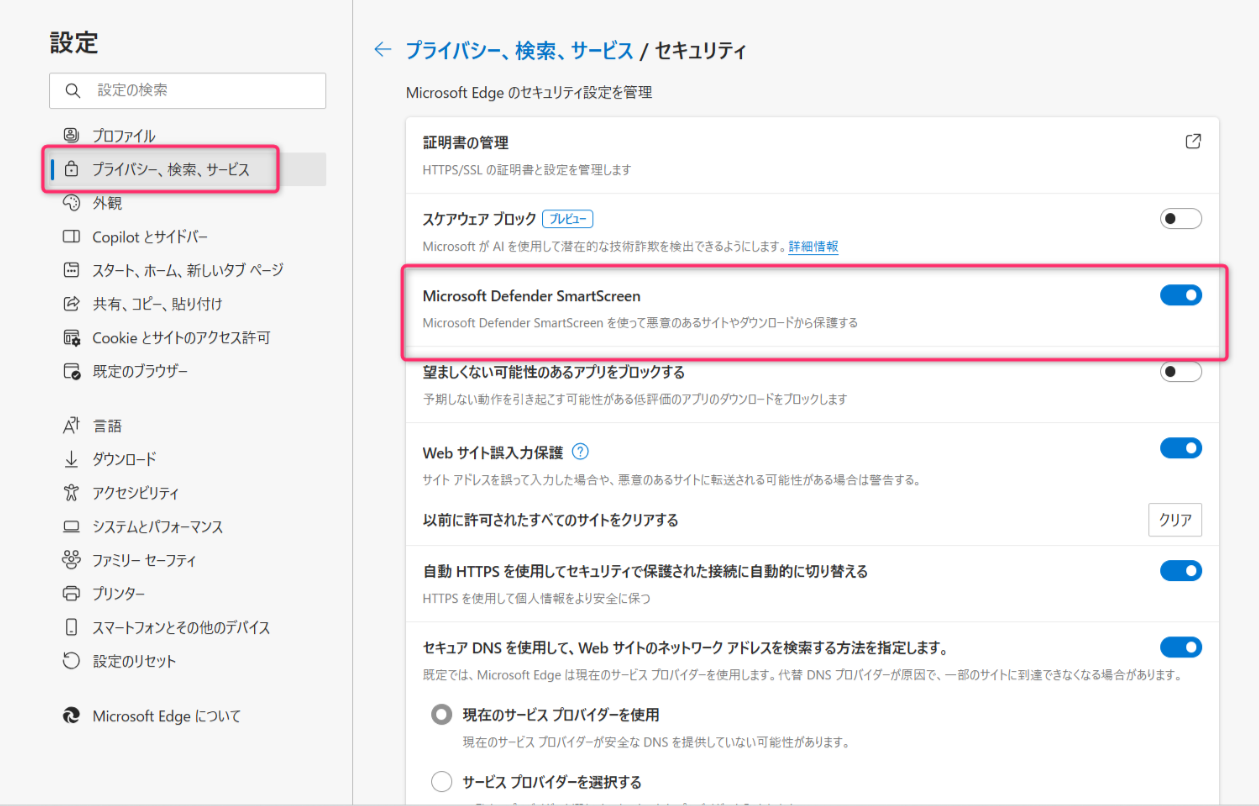Turn off Microsoft Defender SmartScreen toggle
Viewport: 1259px width, 806px height.
1181,295
